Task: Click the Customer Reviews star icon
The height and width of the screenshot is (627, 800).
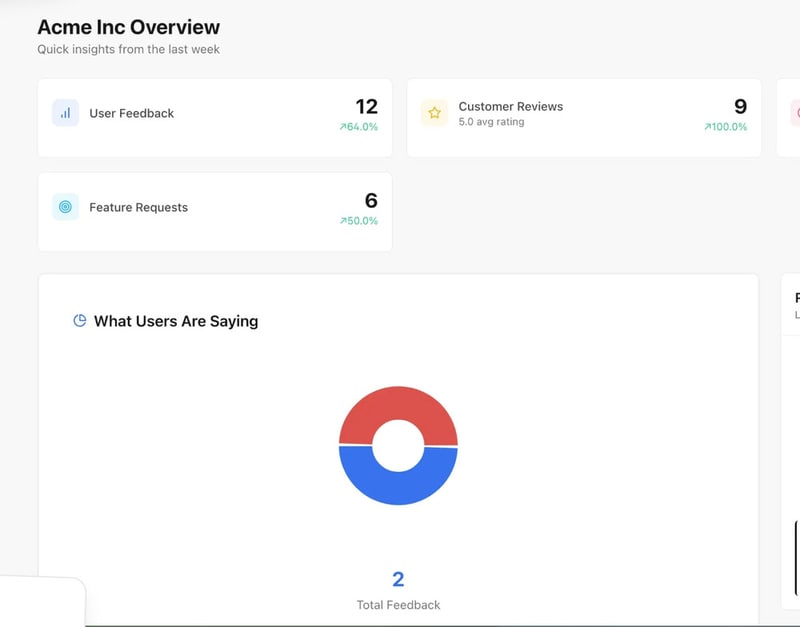Action: 434,113
